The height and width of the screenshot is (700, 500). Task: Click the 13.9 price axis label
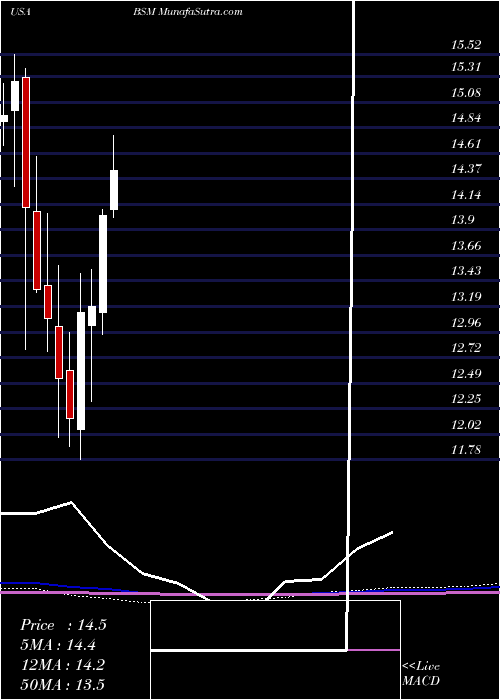(x=463, y=220)
